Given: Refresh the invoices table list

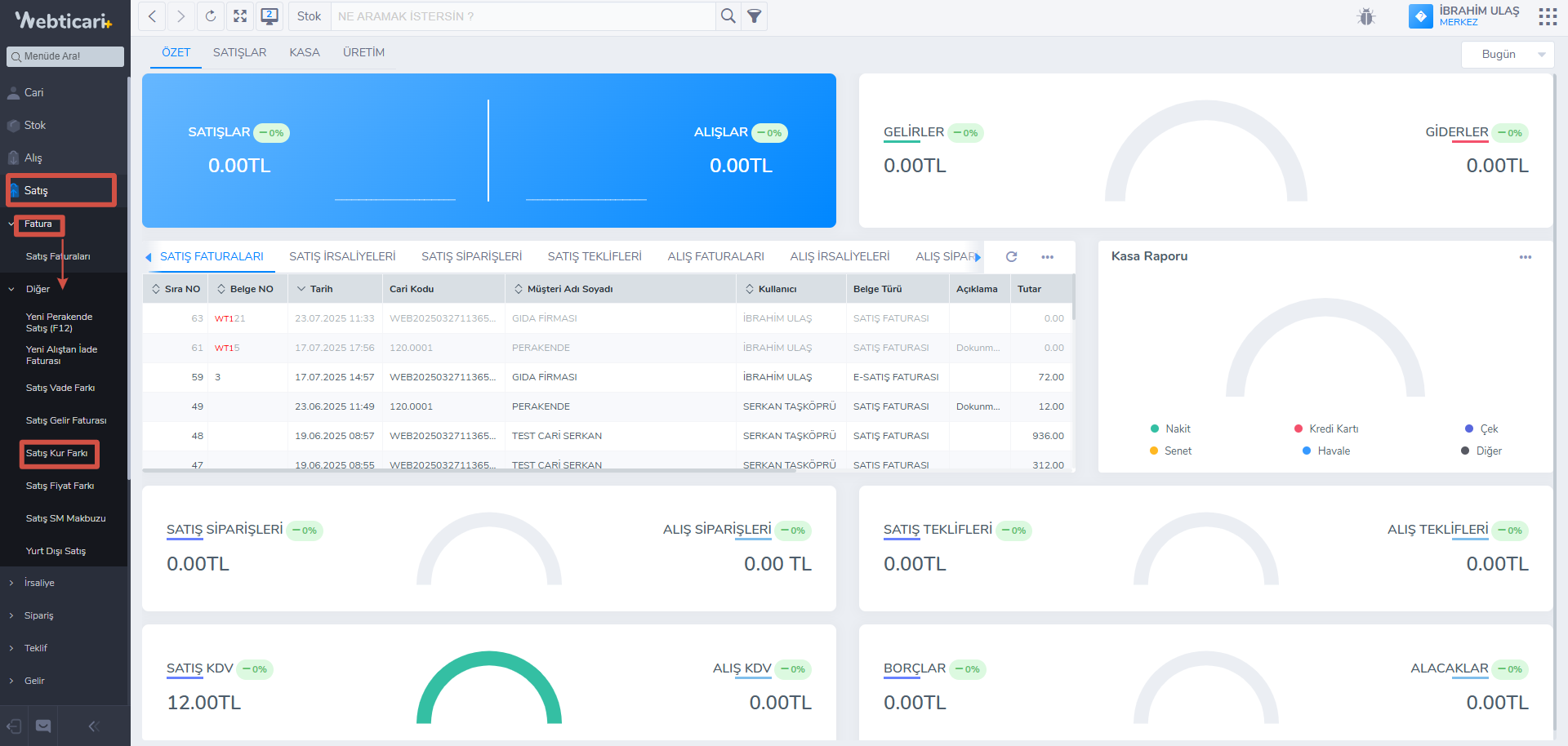Looking at the screenshot, I should click(x=1011, y=256).
